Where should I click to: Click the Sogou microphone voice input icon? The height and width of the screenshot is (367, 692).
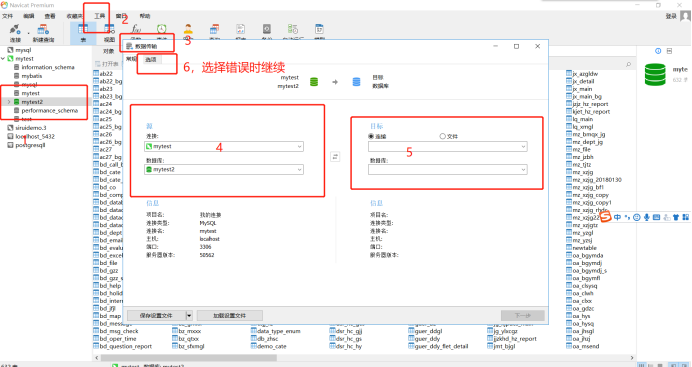(x=647, y=217)
